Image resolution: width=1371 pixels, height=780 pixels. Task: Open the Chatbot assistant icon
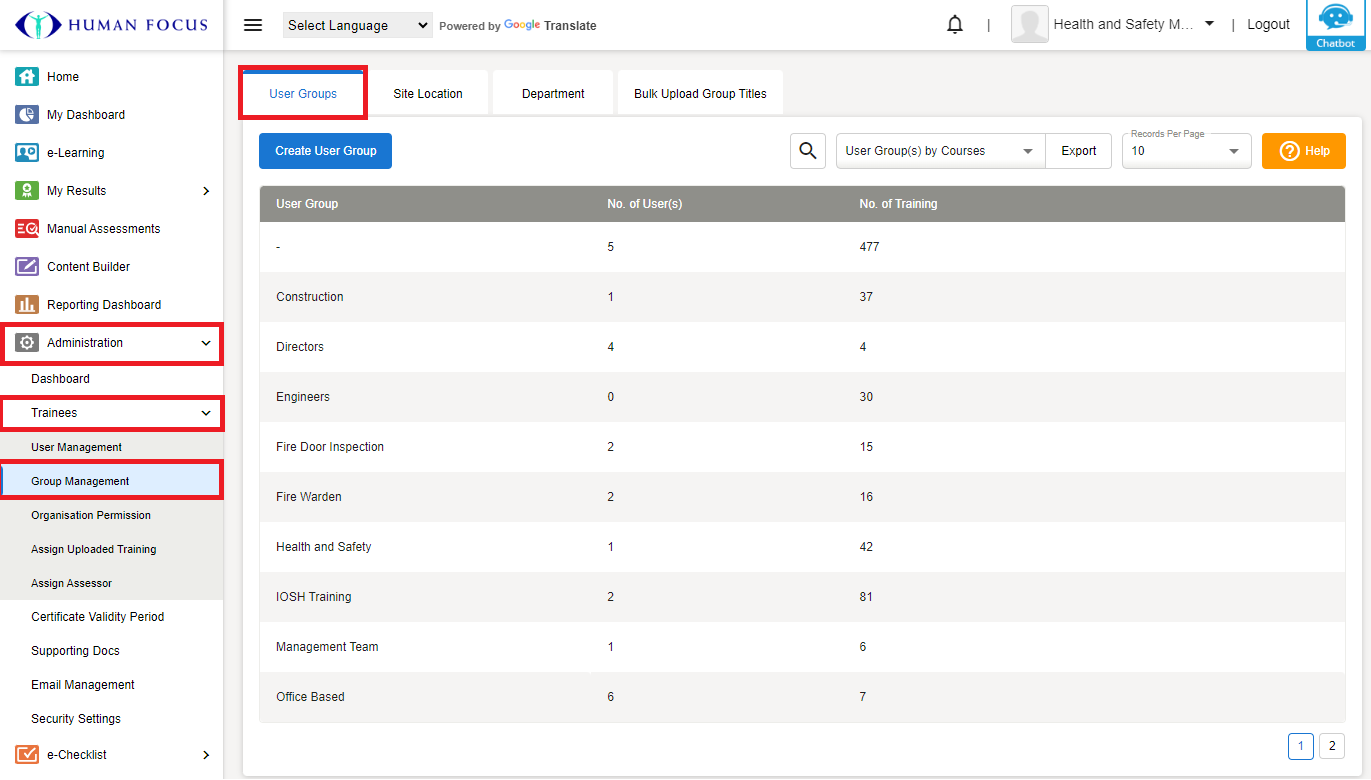[1336, 24]
